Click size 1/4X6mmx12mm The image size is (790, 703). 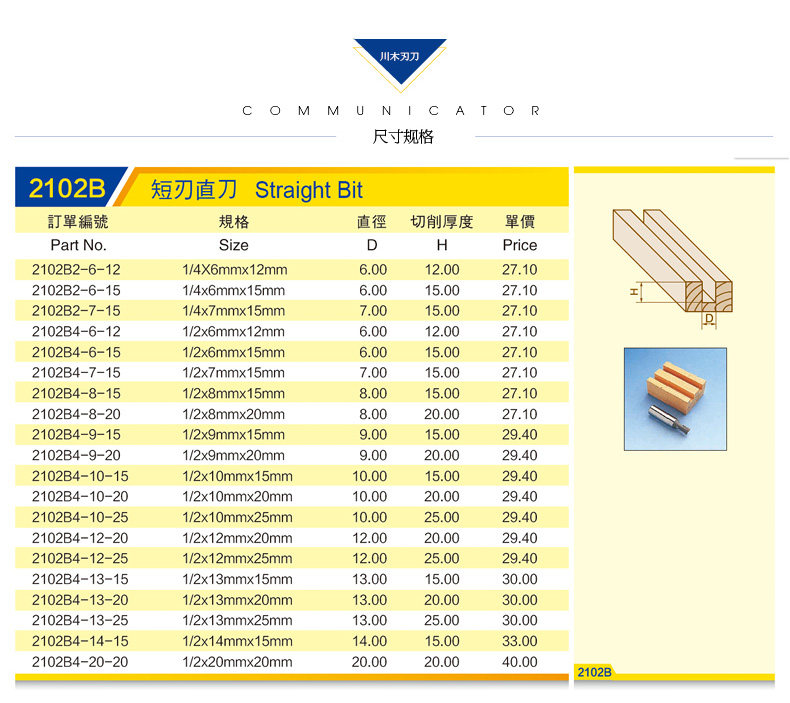(x=235, y=270)
